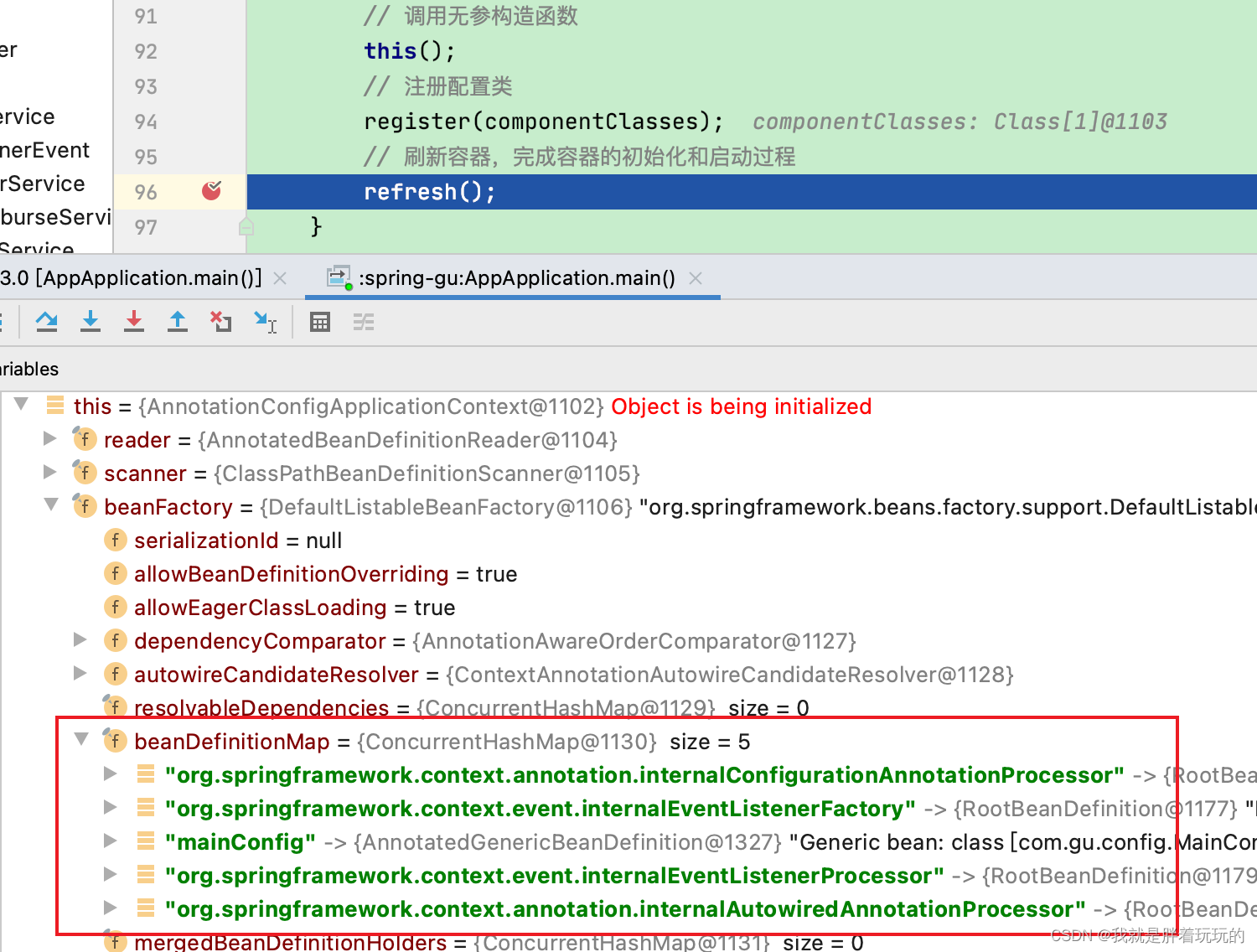The image size is (1257, 952).
Task: Click the field icon beside beanFactory
Action: click(x=84, y=505)
